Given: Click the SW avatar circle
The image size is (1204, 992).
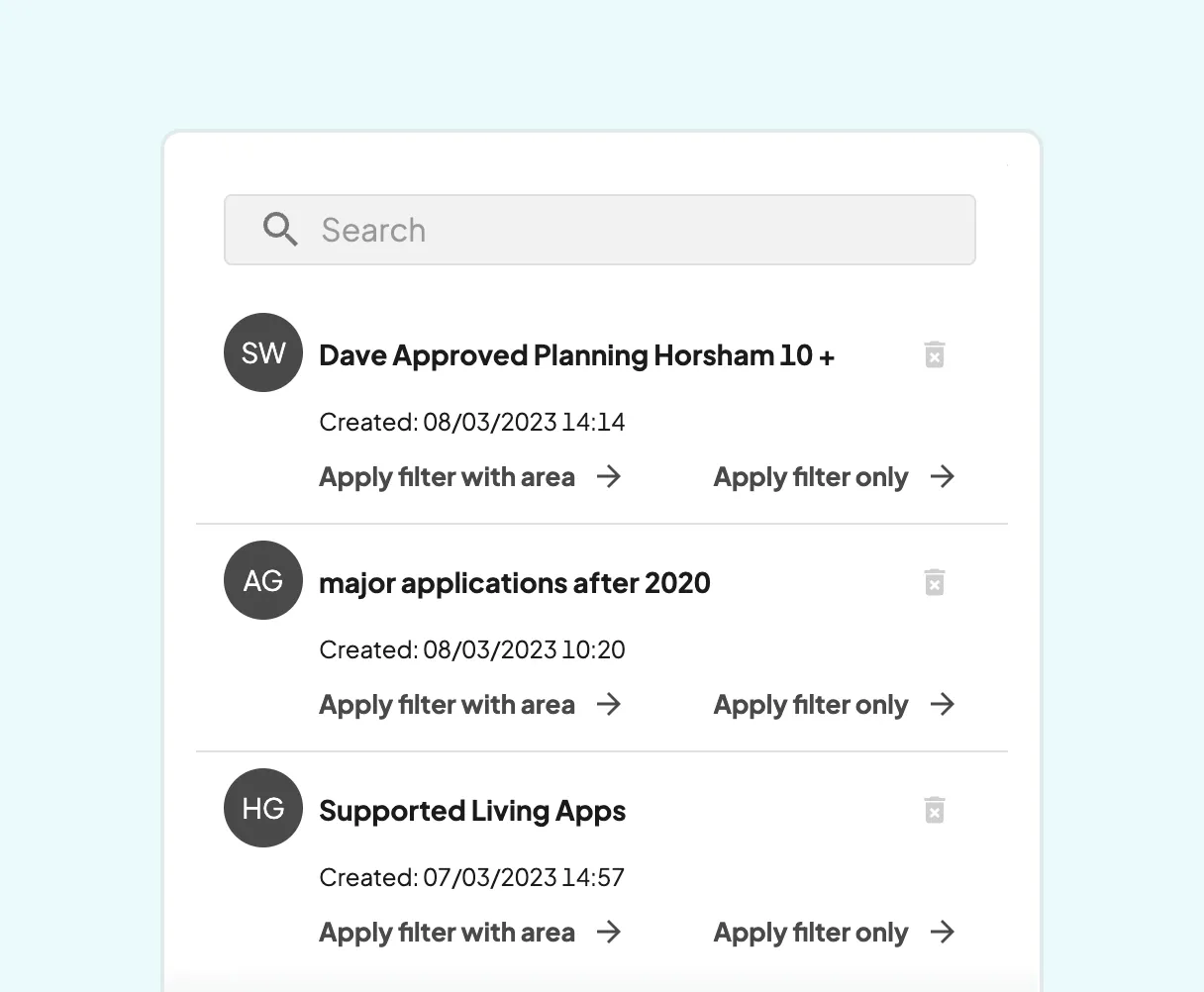Looking at the screenshot, I should (x=262, y=352).
